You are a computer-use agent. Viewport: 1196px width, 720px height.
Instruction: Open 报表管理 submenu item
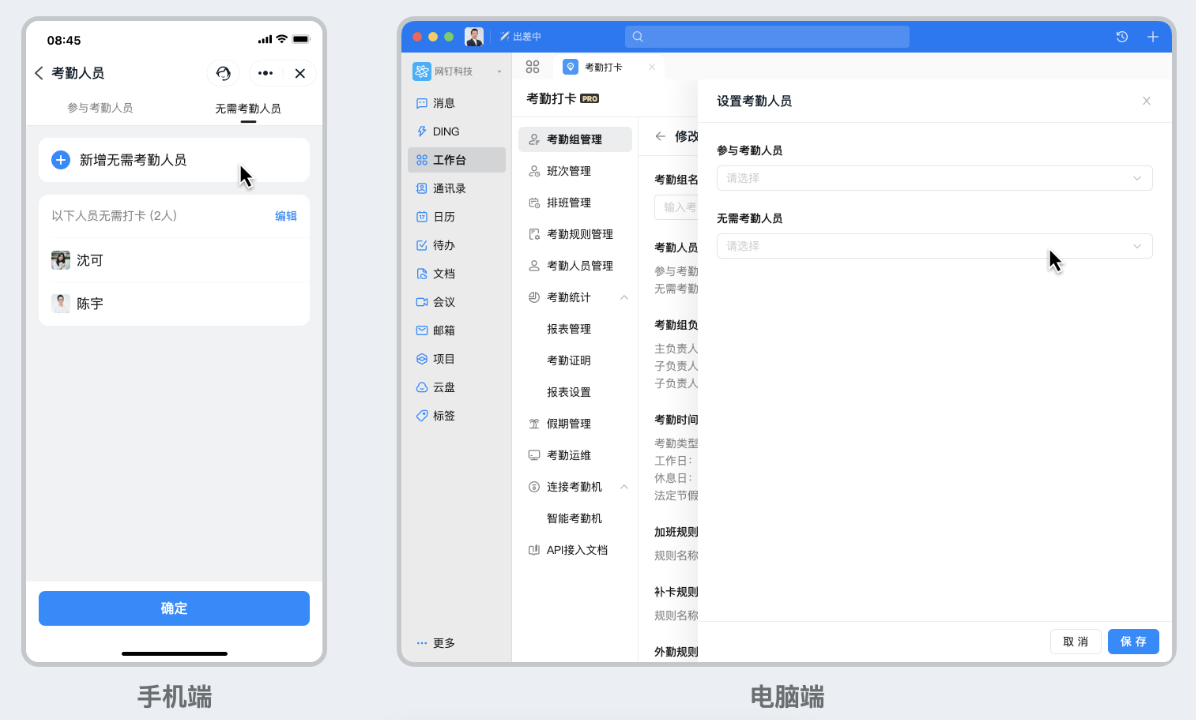569,329
